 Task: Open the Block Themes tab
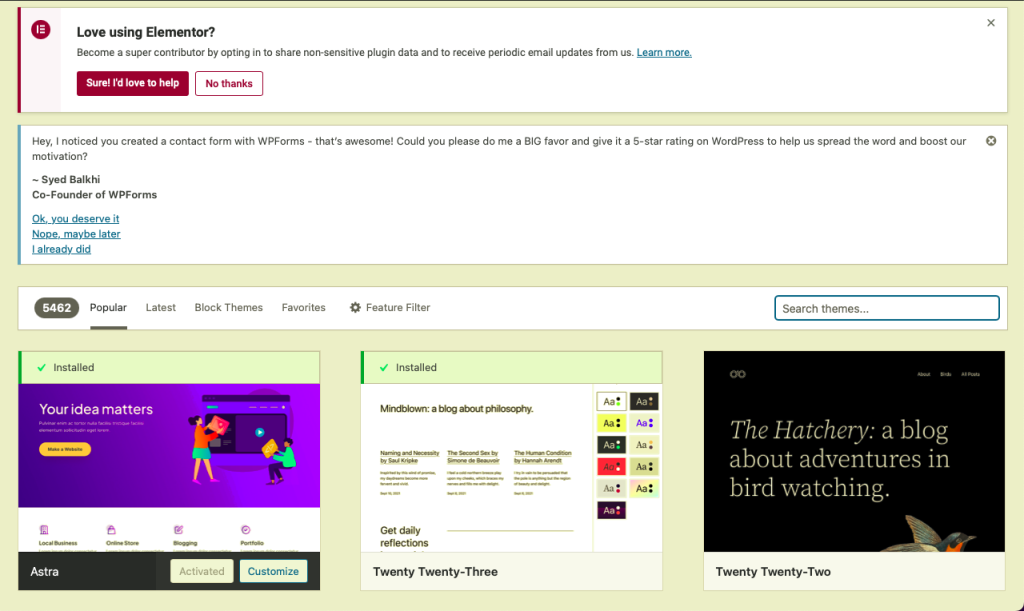[x=228, y=308]
